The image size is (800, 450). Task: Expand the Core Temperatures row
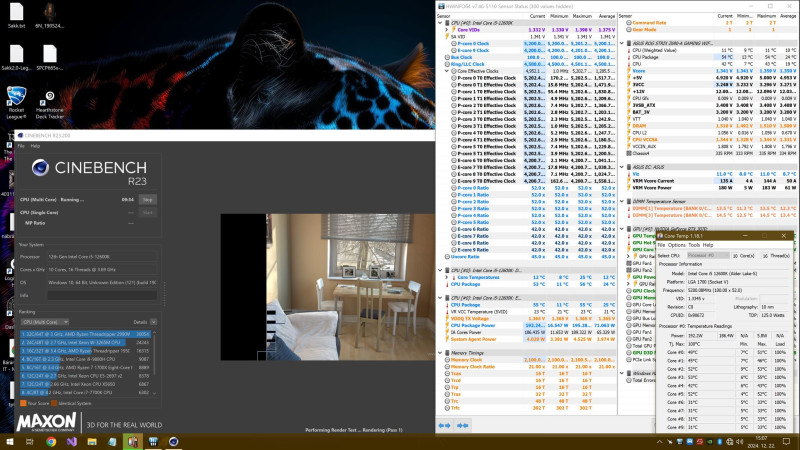(x=446, y=277)
